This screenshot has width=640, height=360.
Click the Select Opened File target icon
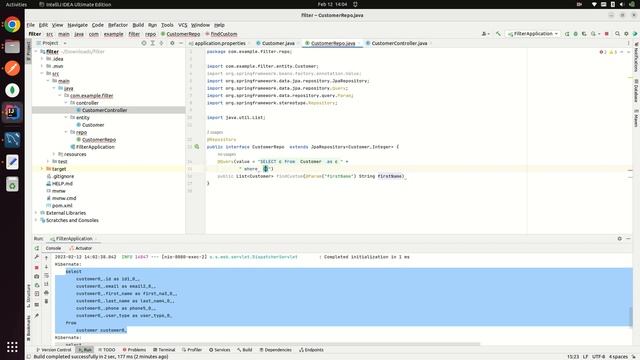pos(144,43)
